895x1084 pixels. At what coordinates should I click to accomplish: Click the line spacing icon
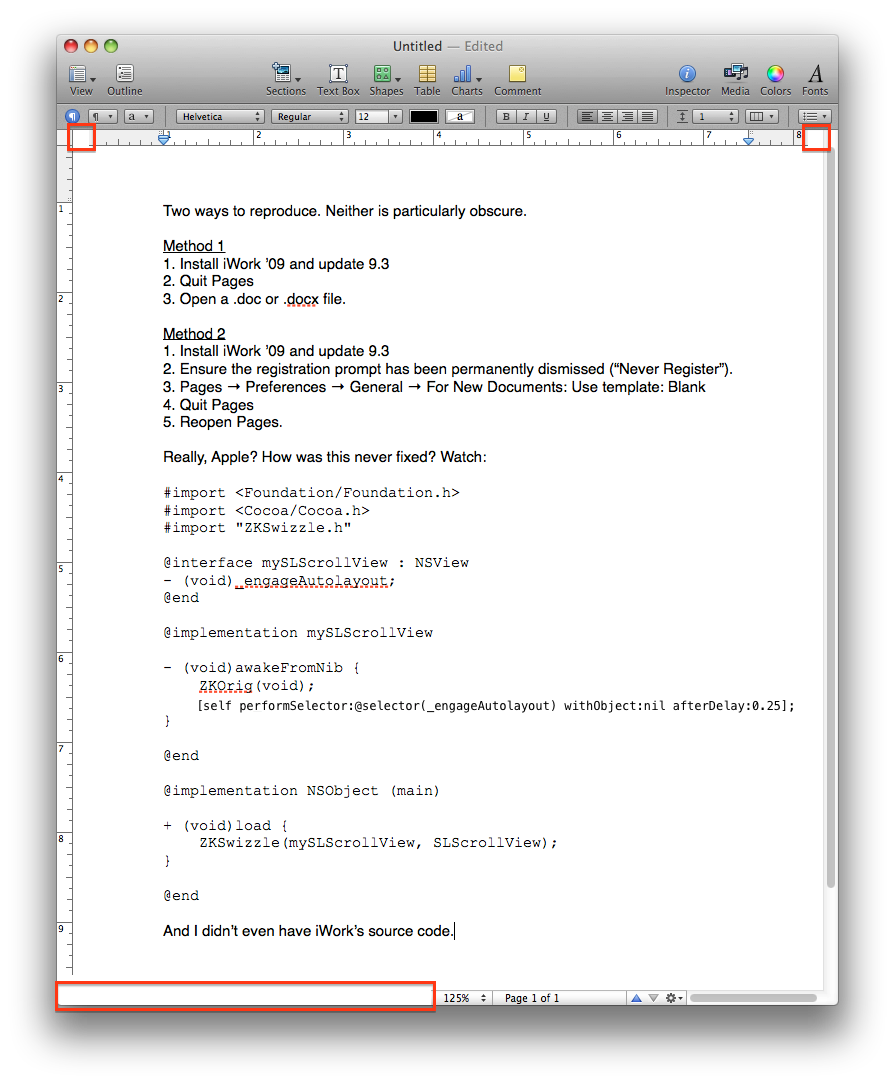click(682, 117)
